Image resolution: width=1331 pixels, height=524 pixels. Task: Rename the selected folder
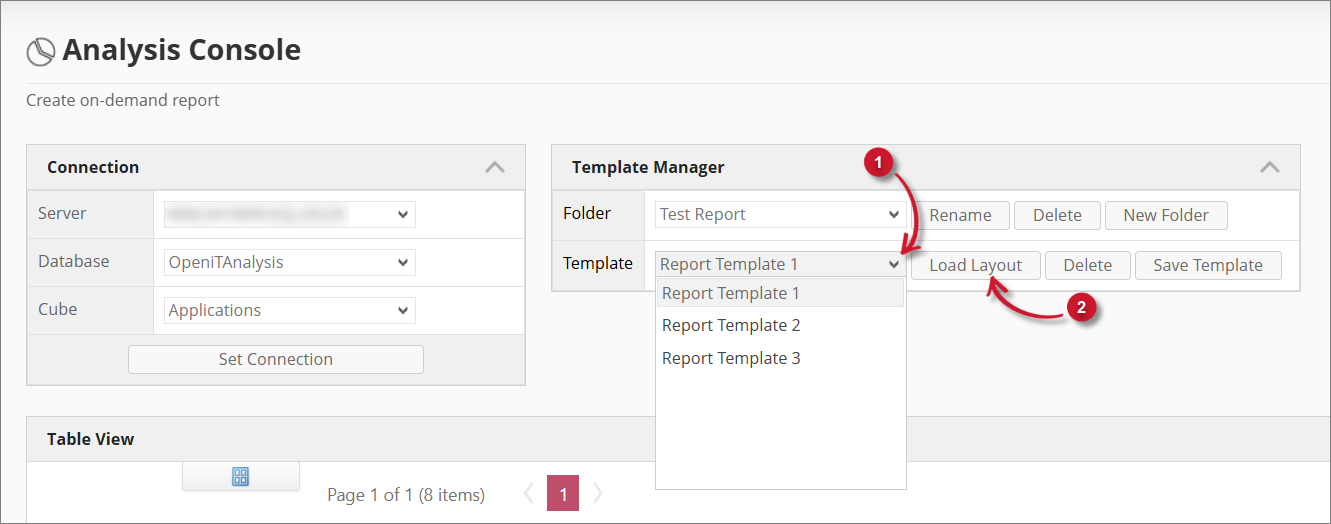[960, 215]
